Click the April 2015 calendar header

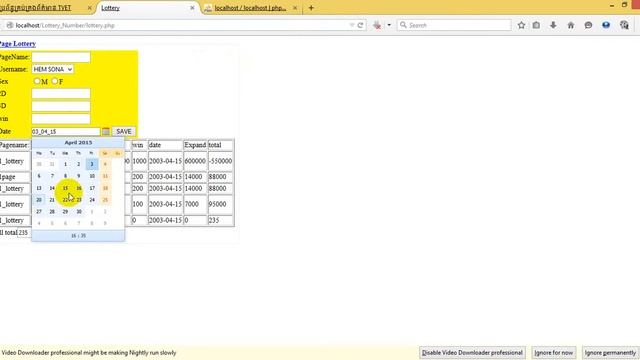pyautogui.click(x=78, y=142)
